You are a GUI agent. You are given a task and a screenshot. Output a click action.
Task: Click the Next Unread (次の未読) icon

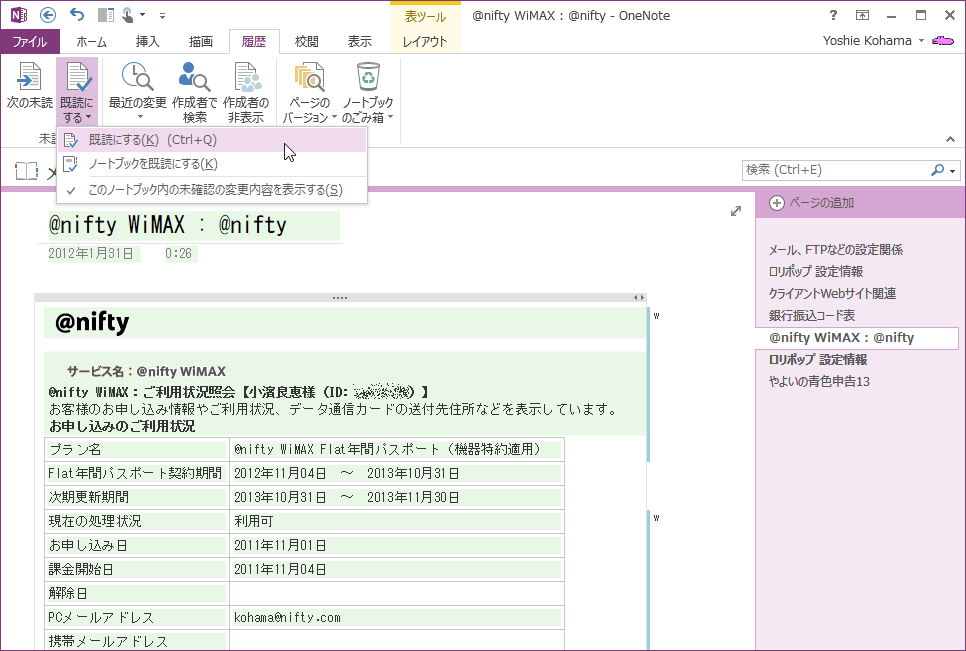click(29, 86)
